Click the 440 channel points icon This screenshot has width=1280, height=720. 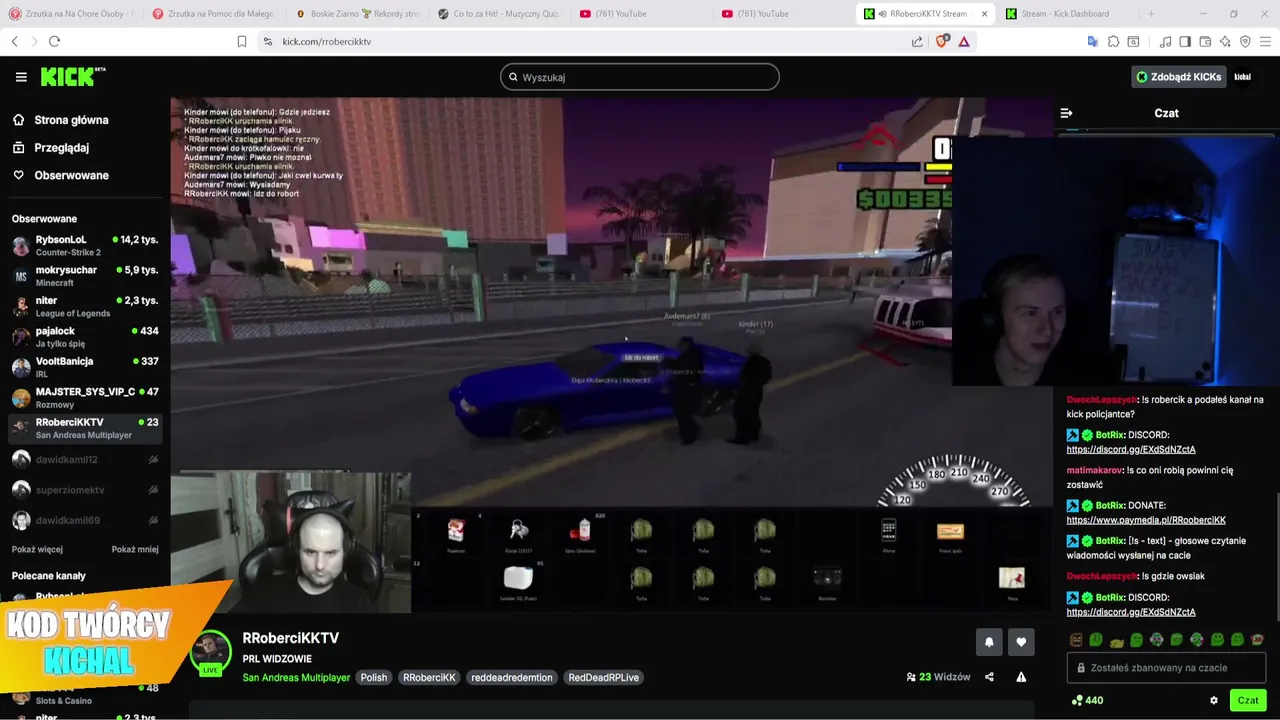click(1077, 701)
